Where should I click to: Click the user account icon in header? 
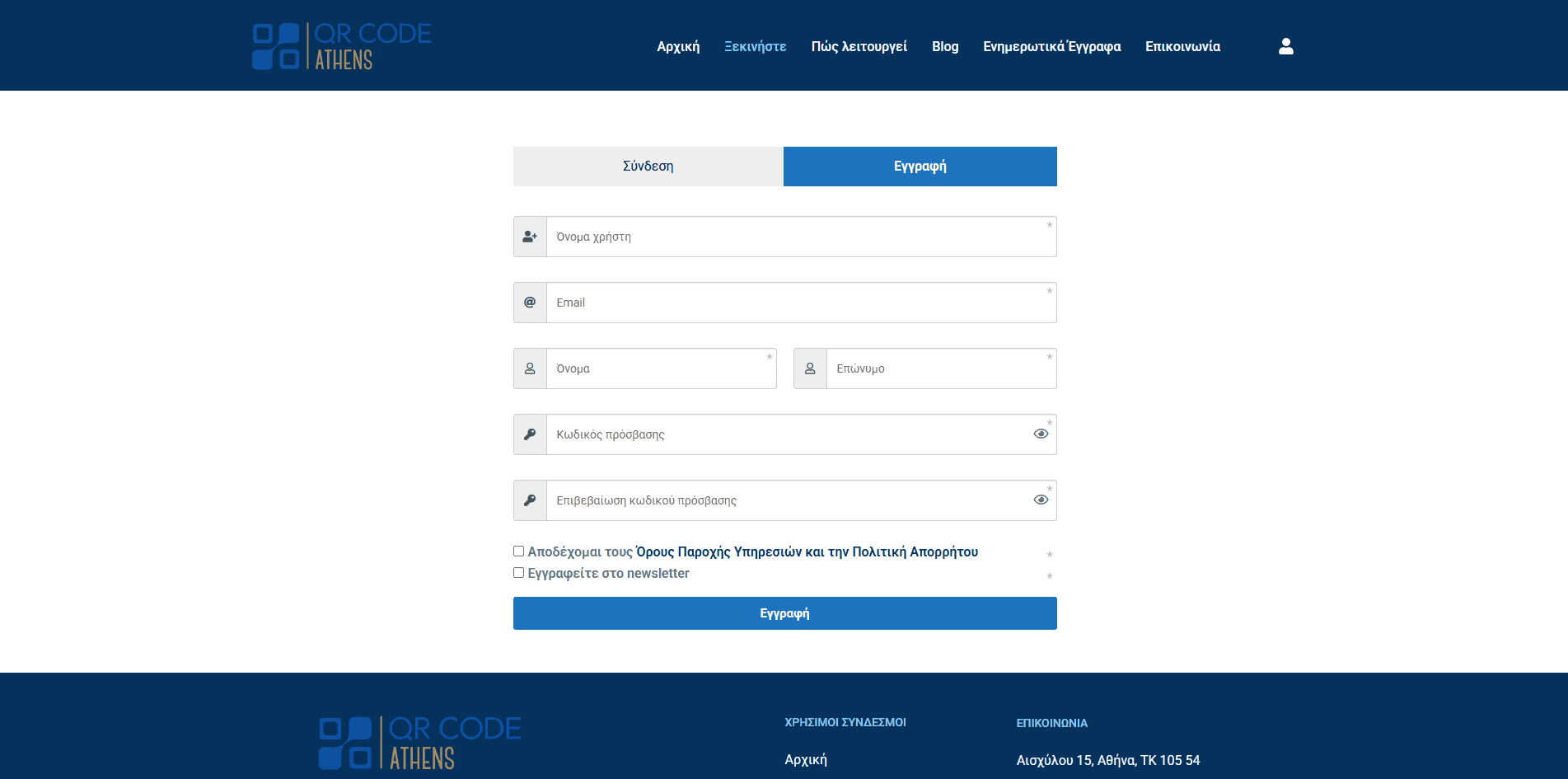click(x=1285, y=46)
